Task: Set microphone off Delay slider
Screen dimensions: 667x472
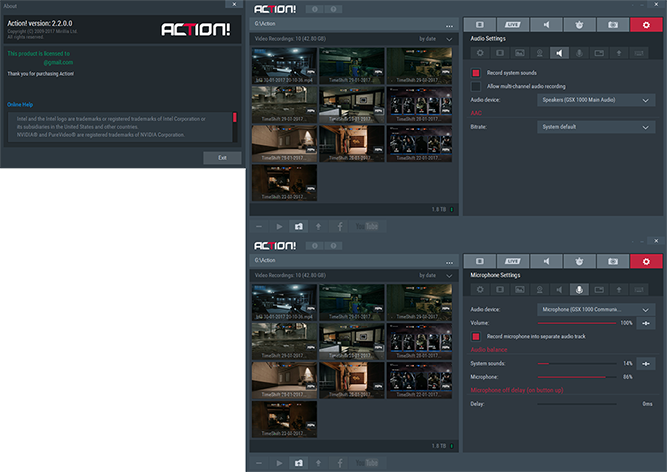Action: pyautogui.click(x=577, y=404)
